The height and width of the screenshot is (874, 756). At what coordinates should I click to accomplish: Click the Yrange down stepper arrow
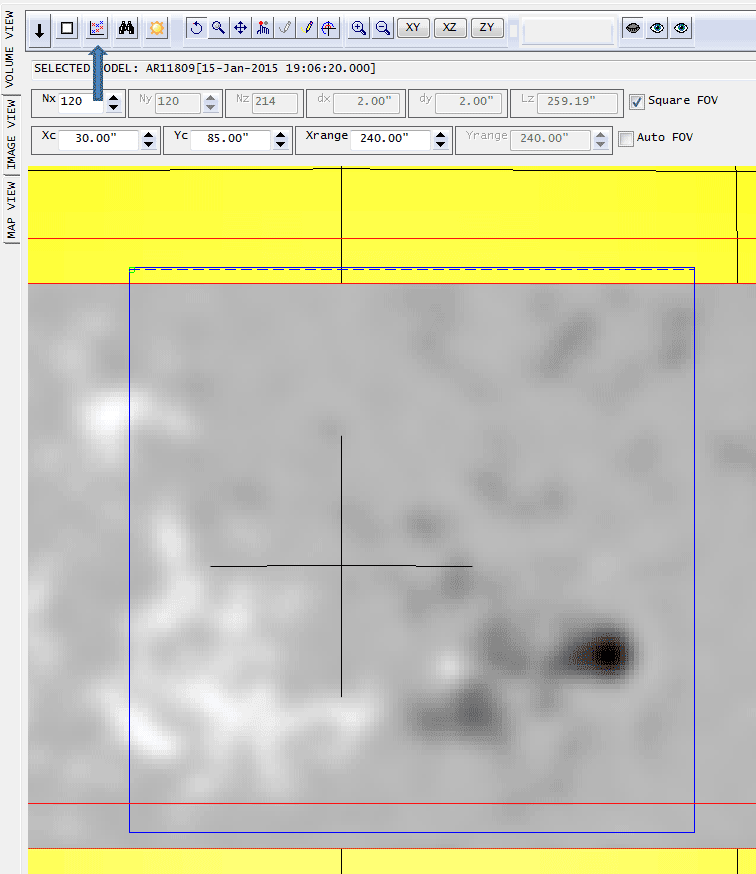[600, 144]
